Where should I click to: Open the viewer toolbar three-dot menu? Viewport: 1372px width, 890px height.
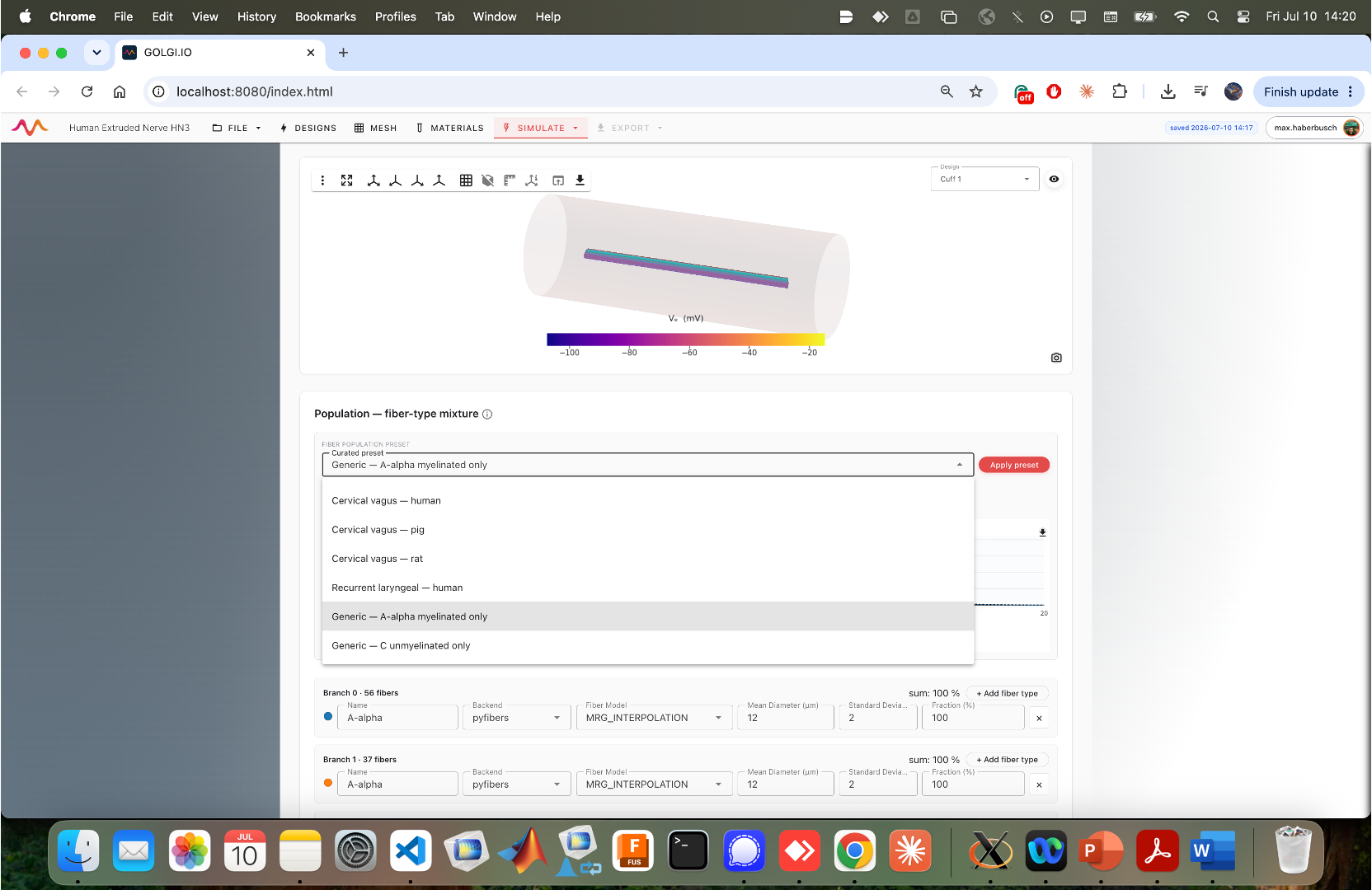(x=322, y=180)
